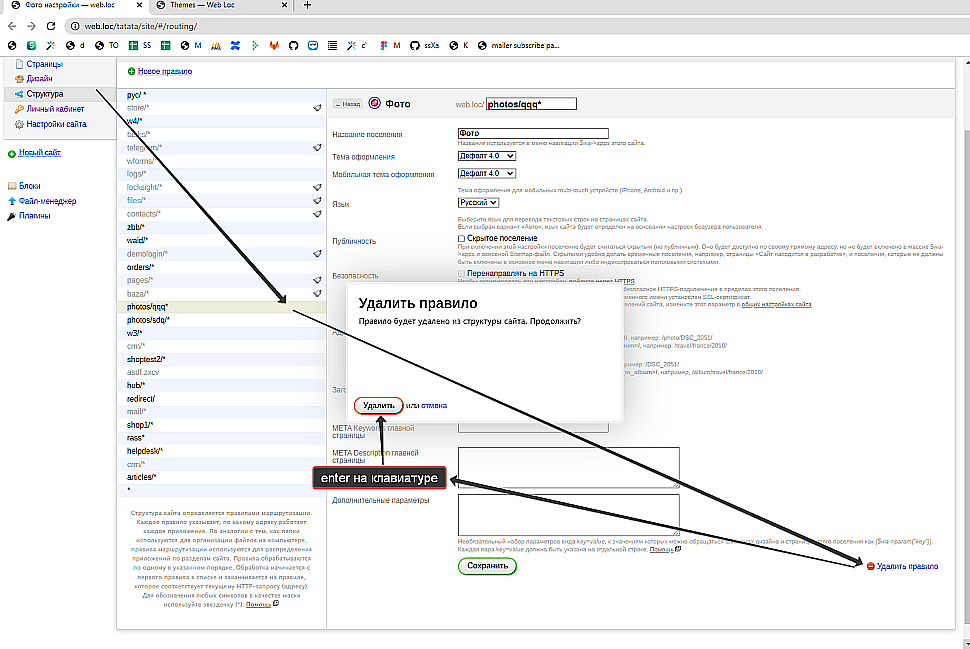Image resolution: width=970 pixels, height=649 pixels.
Task: Click the GitHub bookmark icon
Action: point(293,45)
